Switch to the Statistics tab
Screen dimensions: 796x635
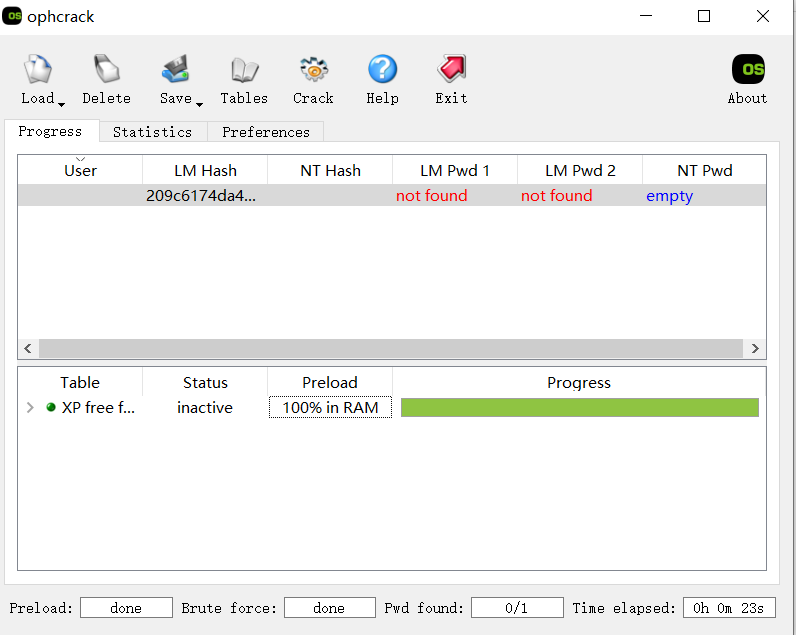coord(153,132)
